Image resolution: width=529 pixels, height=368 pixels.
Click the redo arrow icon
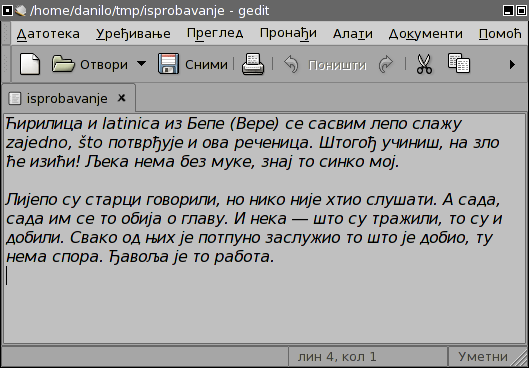pyautogui.click(x=386, y=64)
